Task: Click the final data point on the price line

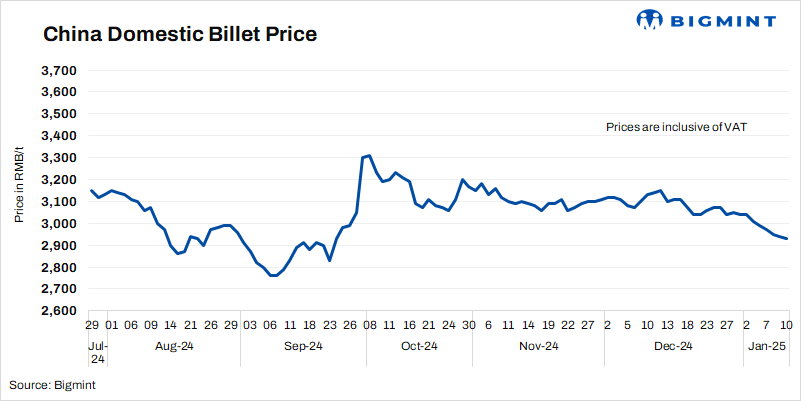Action: (x=787, y=238)
